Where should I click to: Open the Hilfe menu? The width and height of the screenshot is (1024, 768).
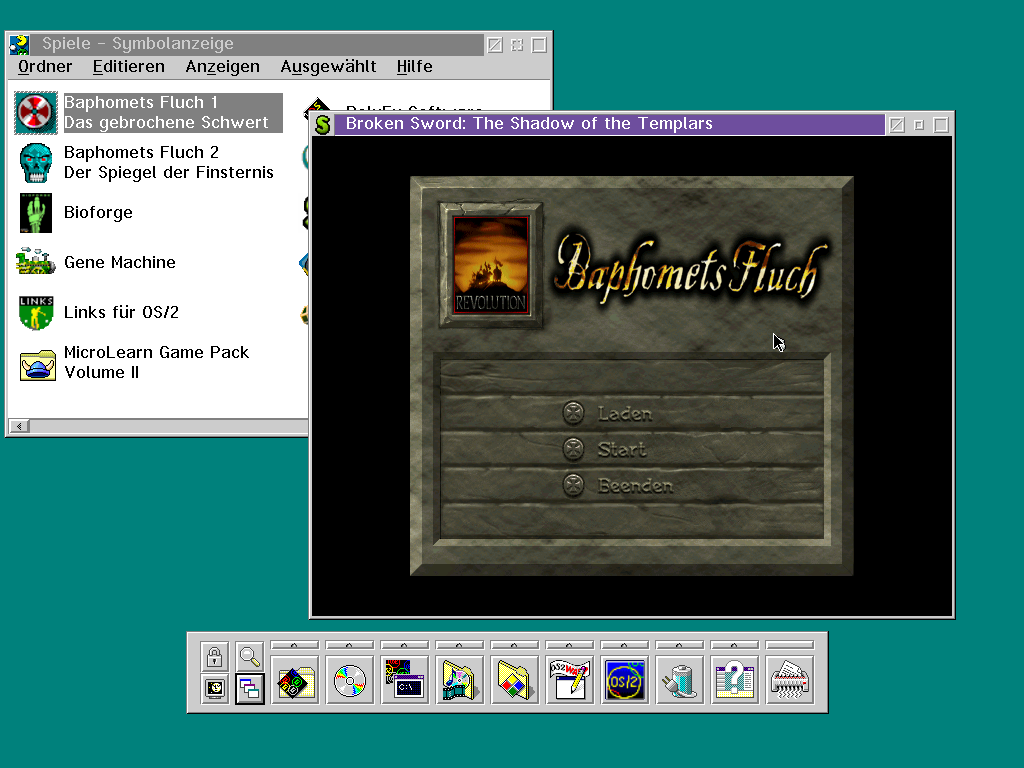pos(415,67)
